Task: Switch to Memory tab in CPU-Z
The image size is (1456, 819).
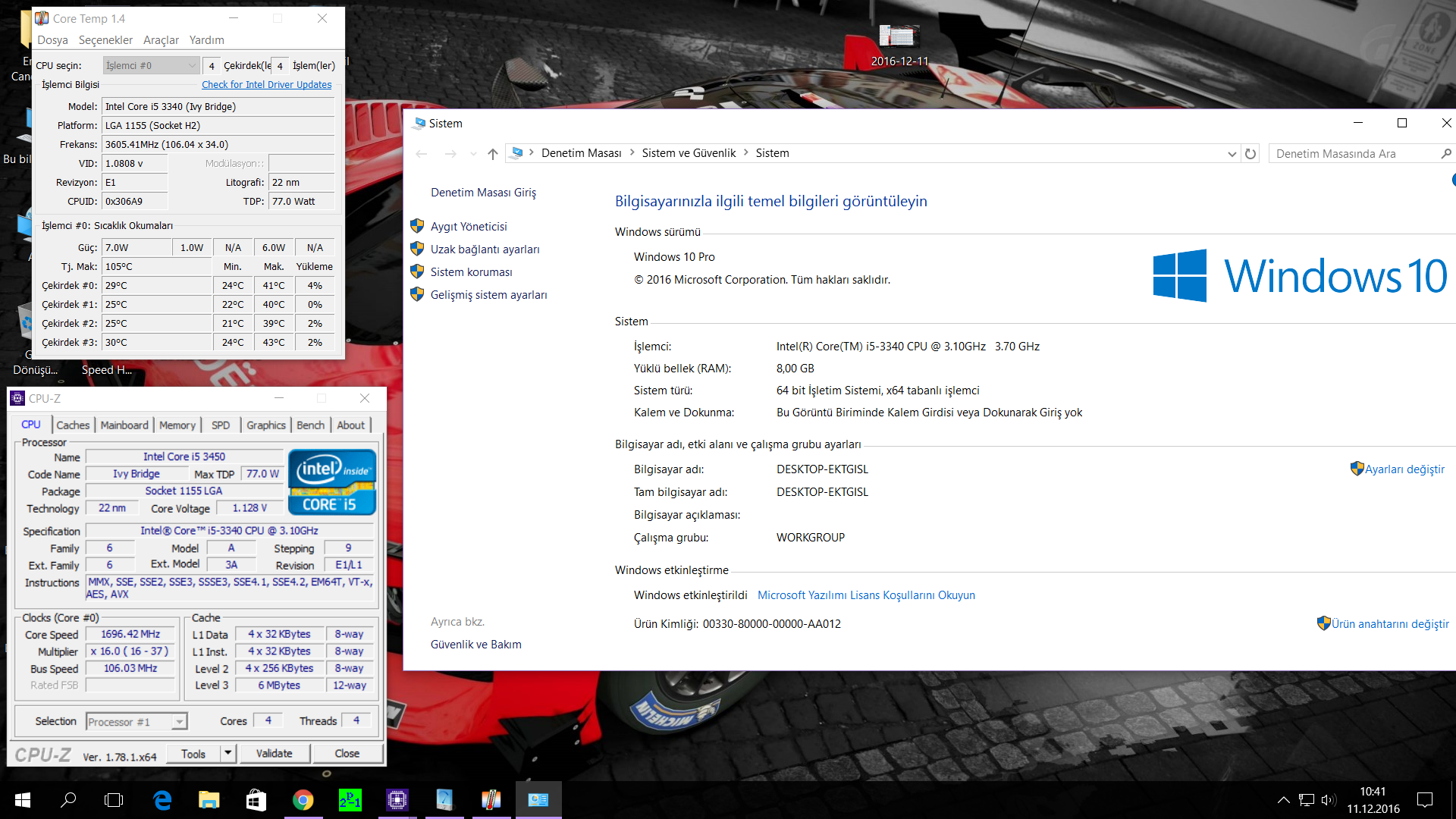Action: click(177, 425)
